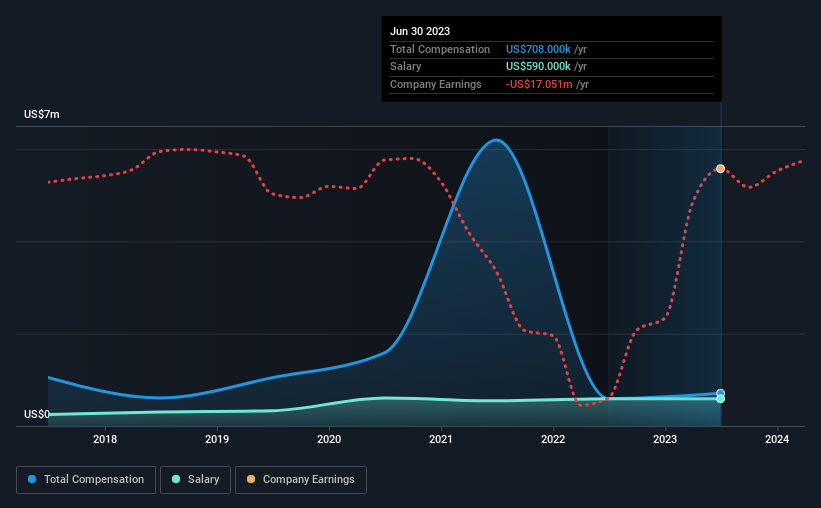Image resolution: width=821 pixels, height=508 pixels.
Task: Click the Salary tooltip row label
Action: [x=405, y=67]
